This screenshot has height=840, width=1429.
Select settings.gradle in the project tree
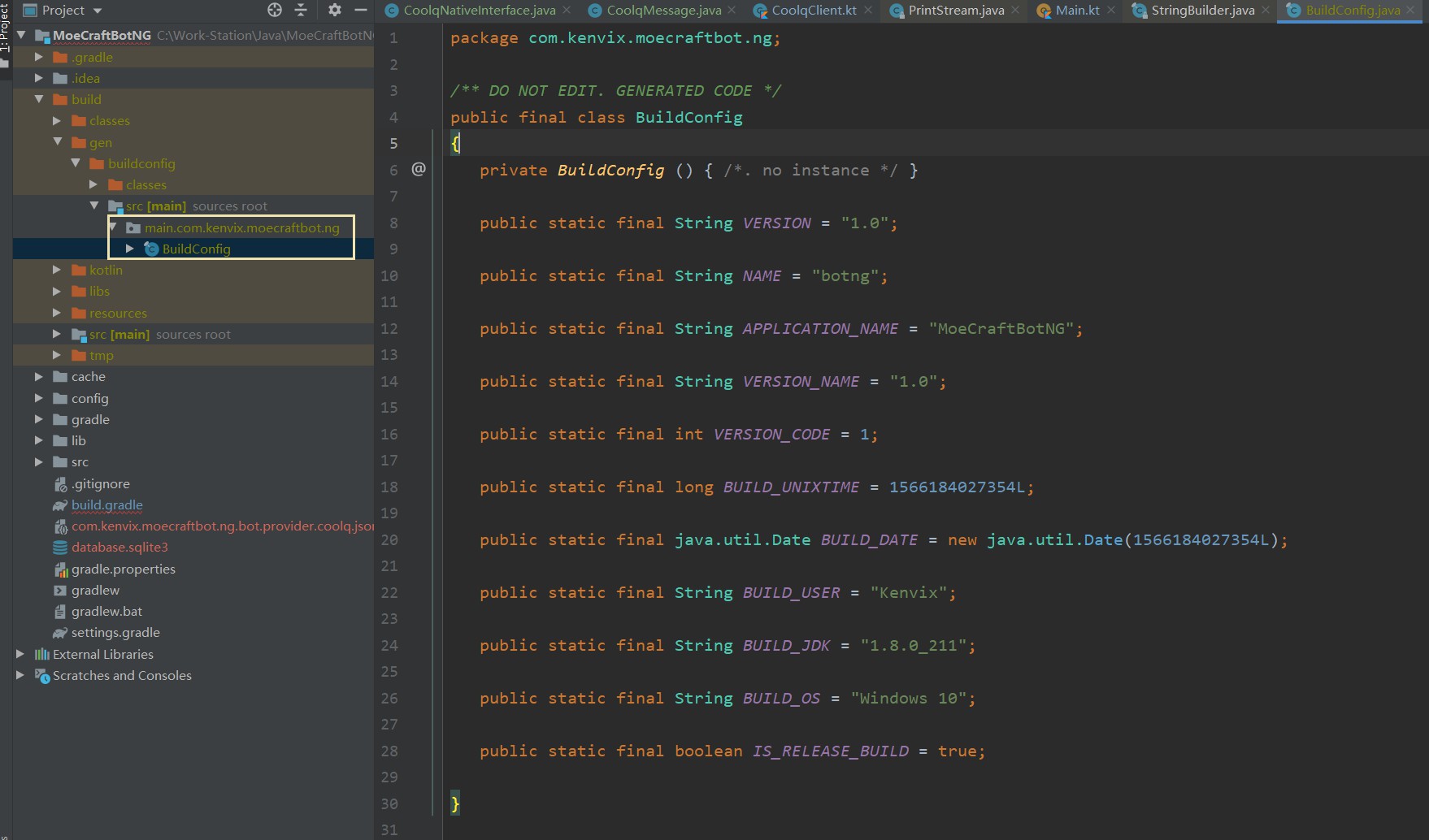pos(115,633)
